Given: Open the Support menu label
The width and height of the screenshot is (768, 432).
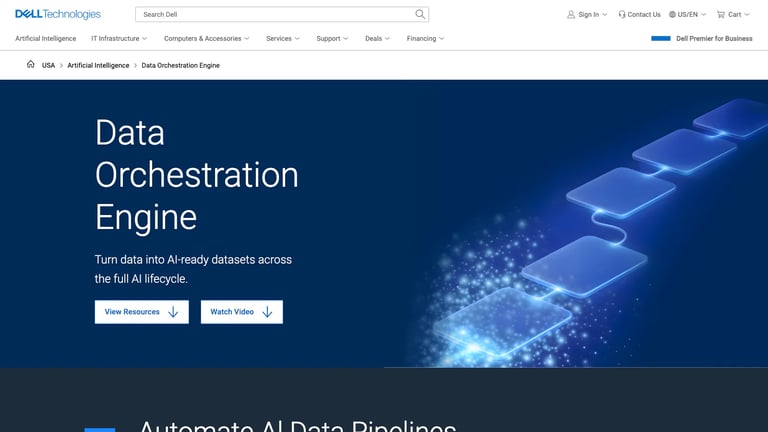Looking at the screenshot, I should point(328,38).
